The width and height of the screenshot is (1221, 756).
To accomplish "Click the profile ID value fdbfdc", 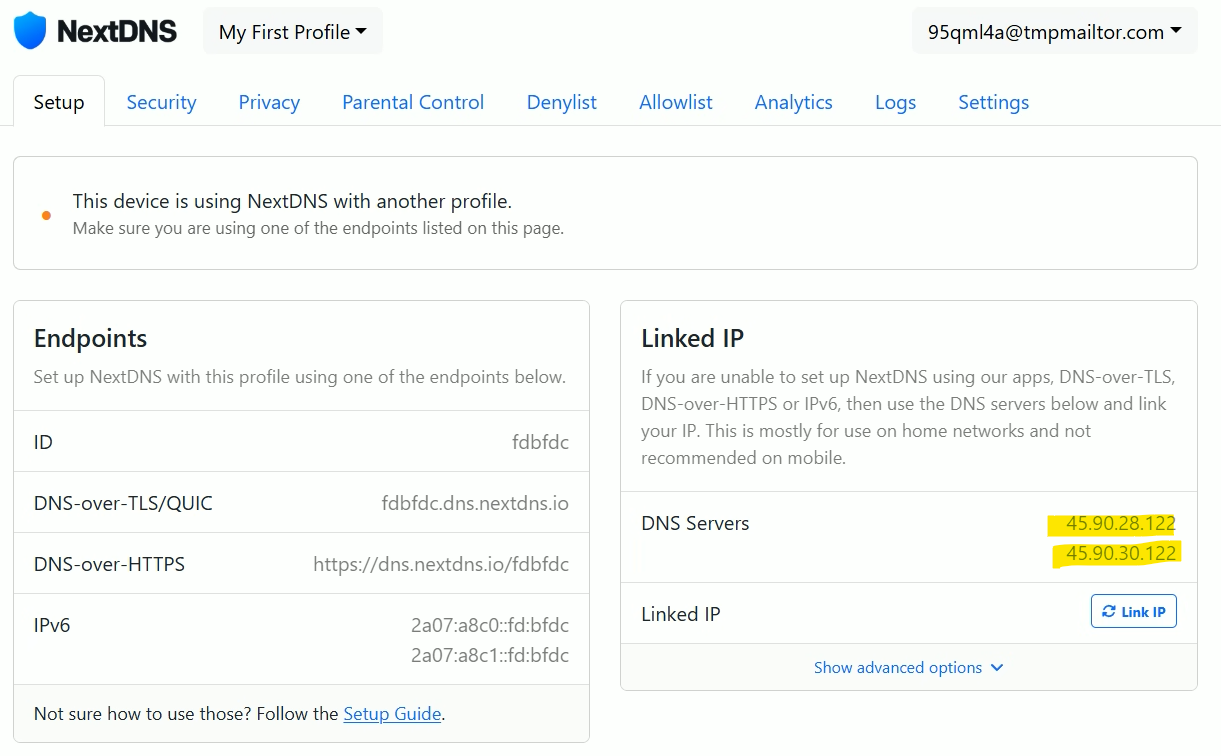I will [540, 442].
